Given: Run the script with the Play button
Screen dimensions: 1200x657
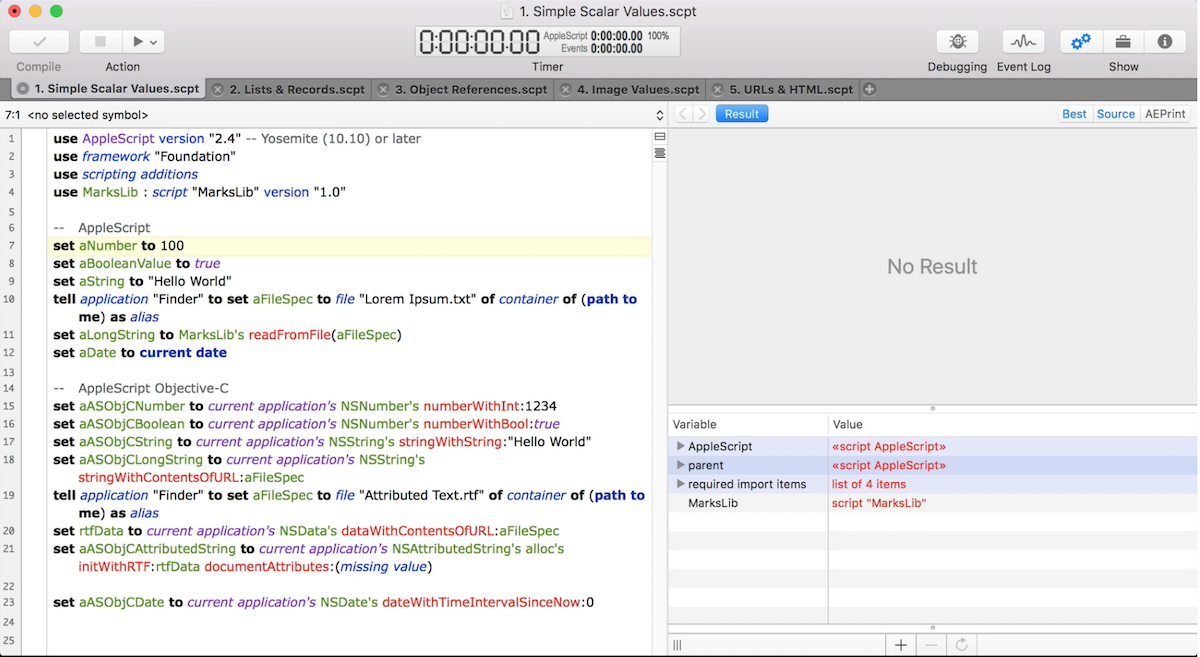Looking at the screenshot, I should click(138, 42).
